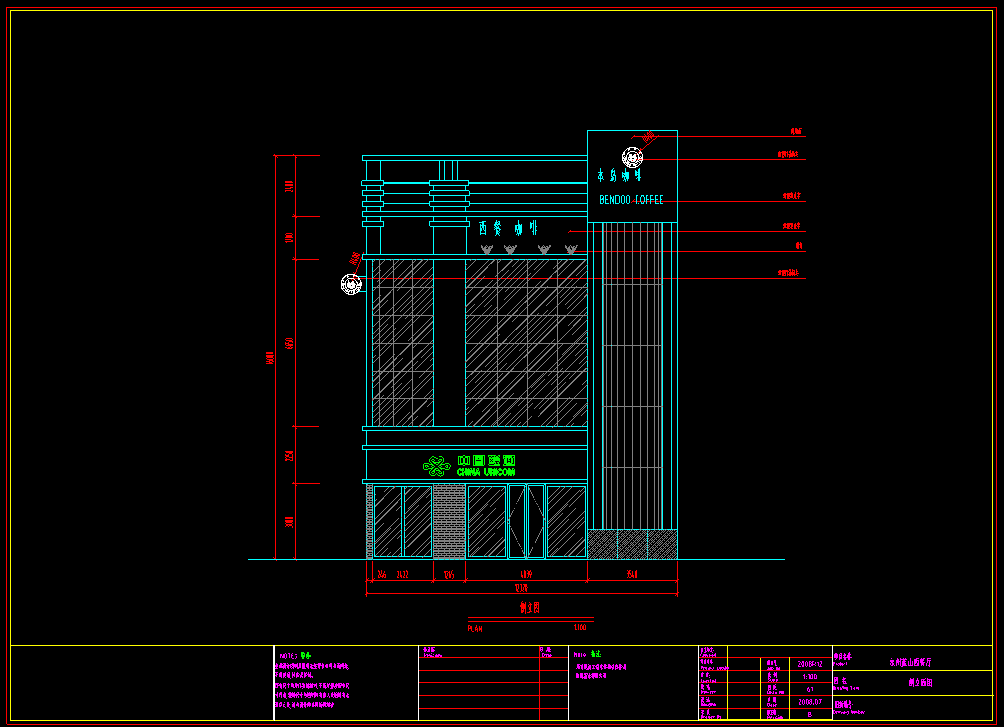Screen dimensions: 1004x727
Task: Select the CHINA UNICOM green text
Action: (486, 472)
